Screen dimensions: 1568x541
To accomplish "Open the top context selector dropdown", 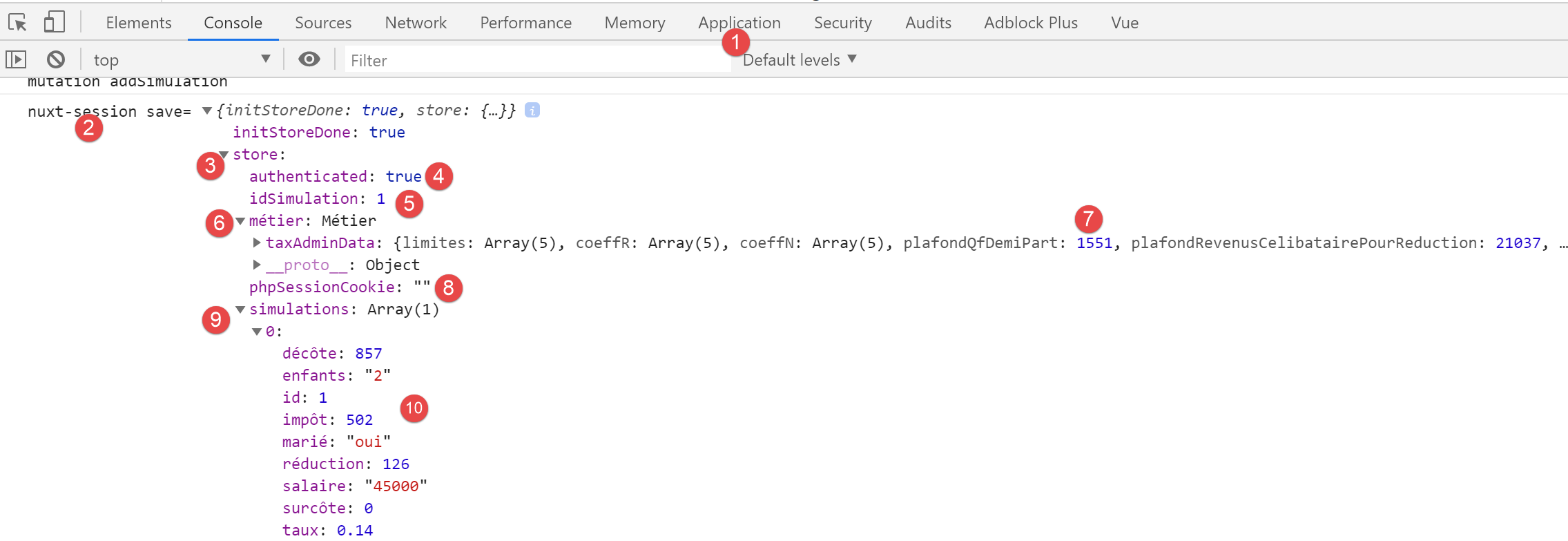I will [181, 59].
